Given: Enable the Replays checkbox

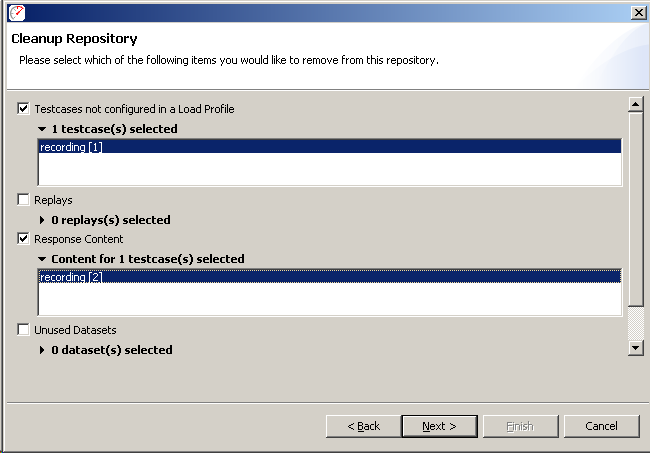Looking at the screenshot, I should [23, 200].
